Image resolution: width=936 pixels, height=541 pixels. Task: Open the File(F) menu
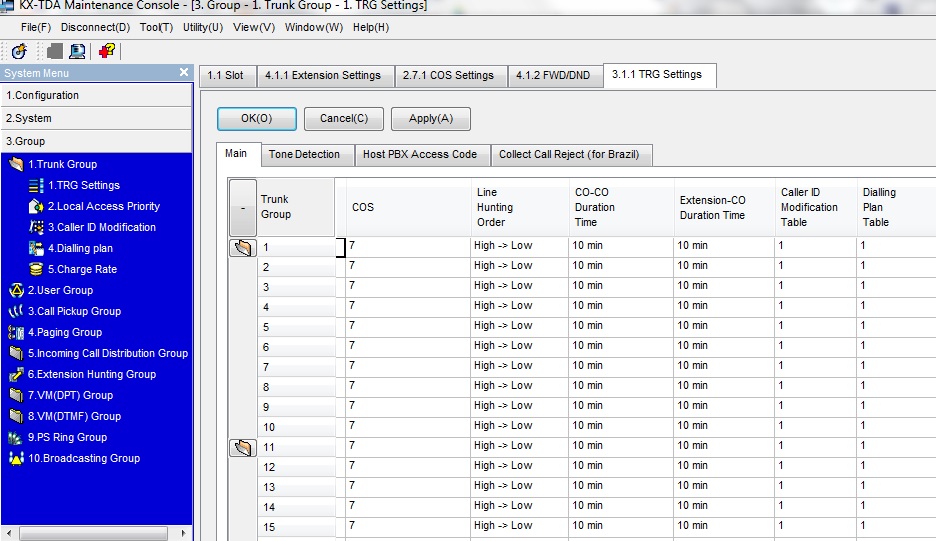coord(36,27)
